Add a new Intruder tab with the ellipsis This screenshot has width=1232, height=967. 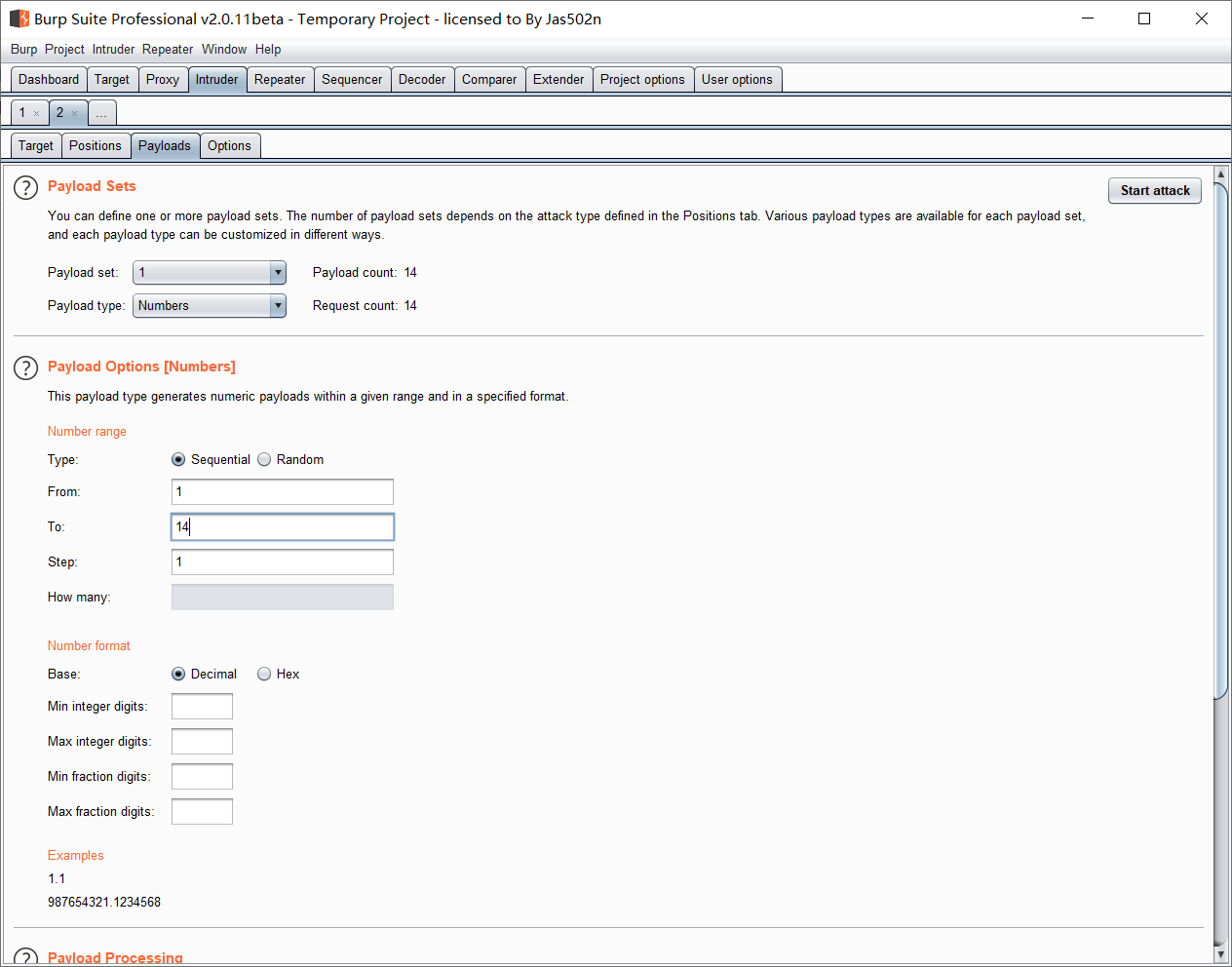click(101, 113)
